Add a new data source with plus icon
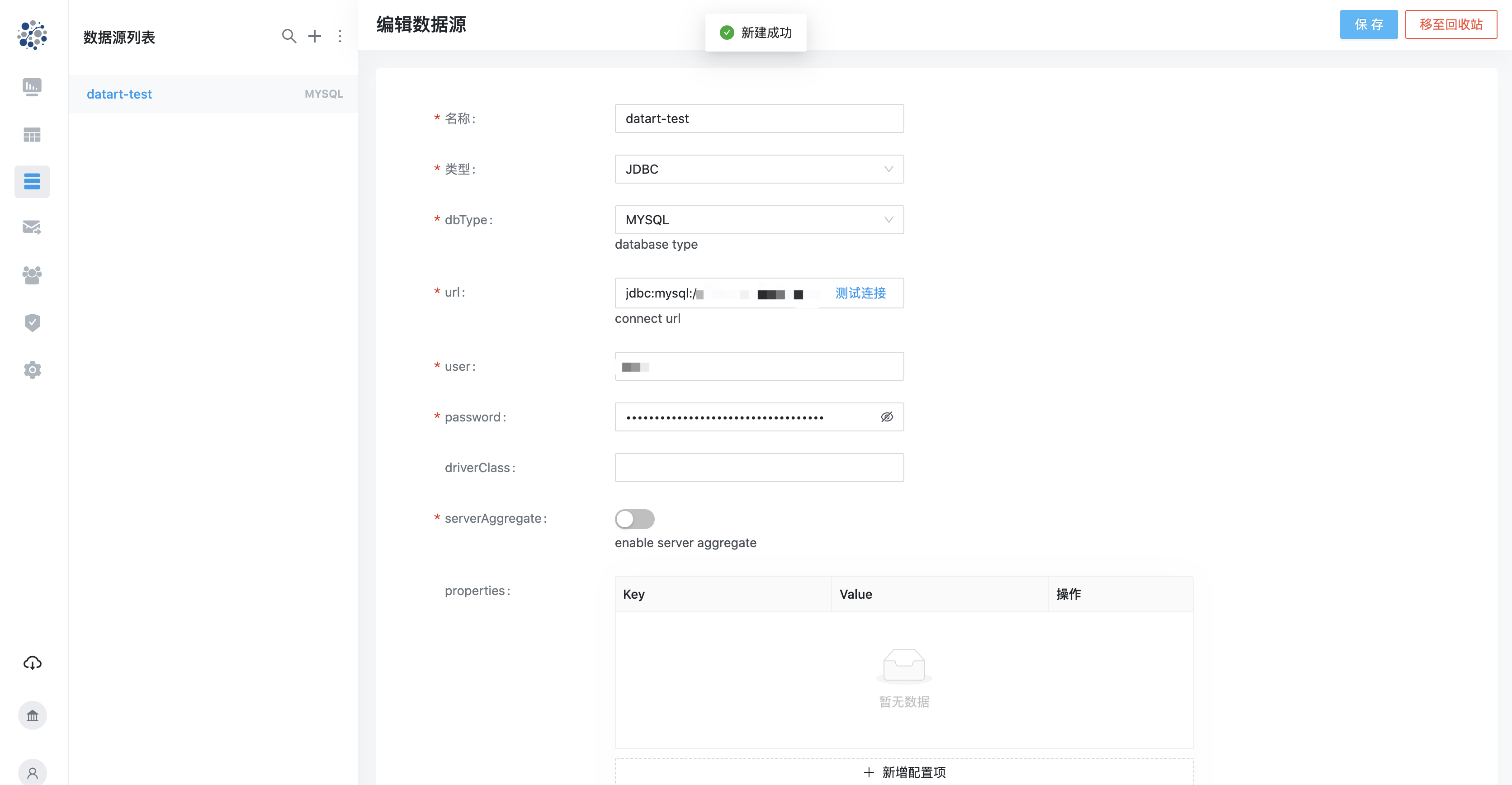Viewport: 1512px width, 785px height. tap(315, 37)
